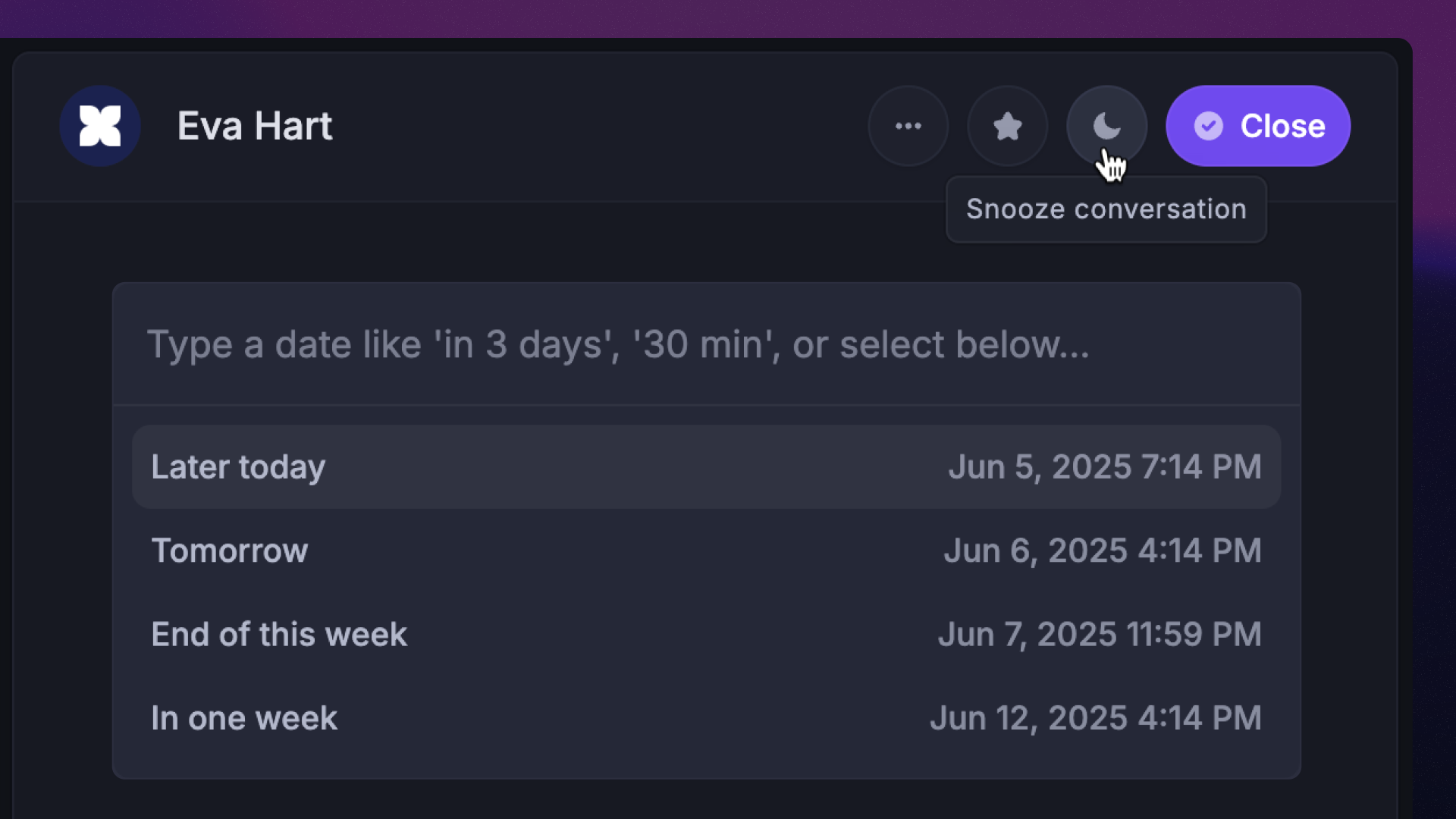The height and width of the screenshot is (819, 1456).
Task: Focus the snooze date text field
Action: [705, 345]
